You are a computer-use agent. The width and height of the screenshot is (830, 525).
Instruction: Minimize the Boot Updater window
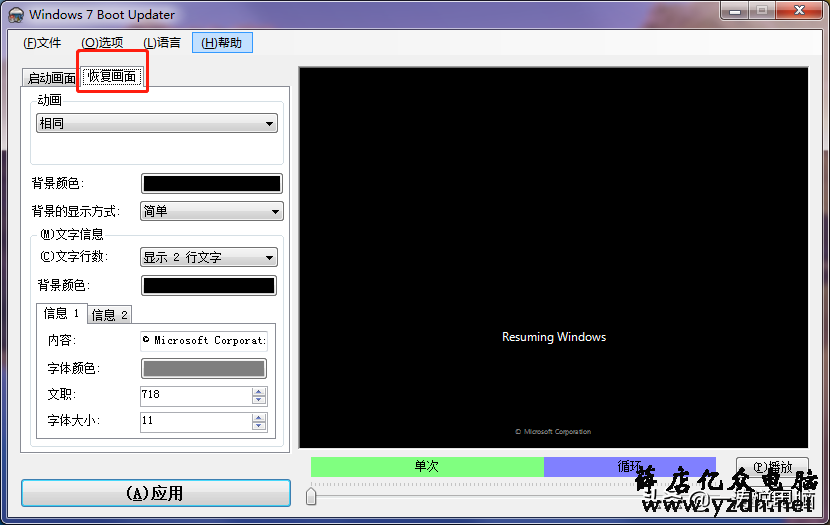point(735,11)
